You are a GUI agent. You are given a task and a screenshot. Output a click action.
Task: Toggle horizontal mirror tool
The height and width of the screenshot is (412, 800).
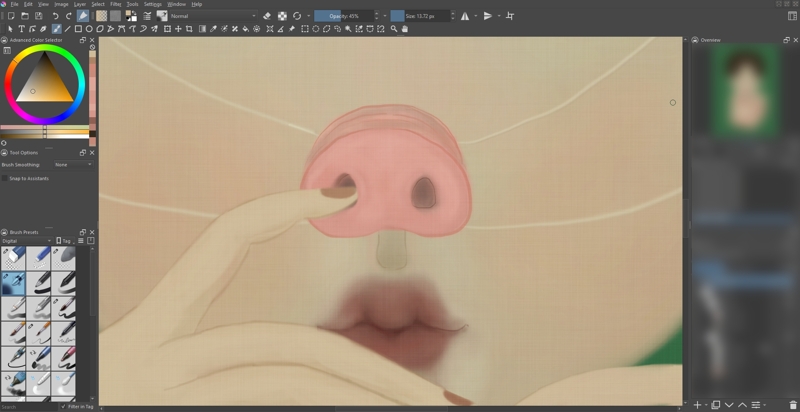click(x=465, y=16)
